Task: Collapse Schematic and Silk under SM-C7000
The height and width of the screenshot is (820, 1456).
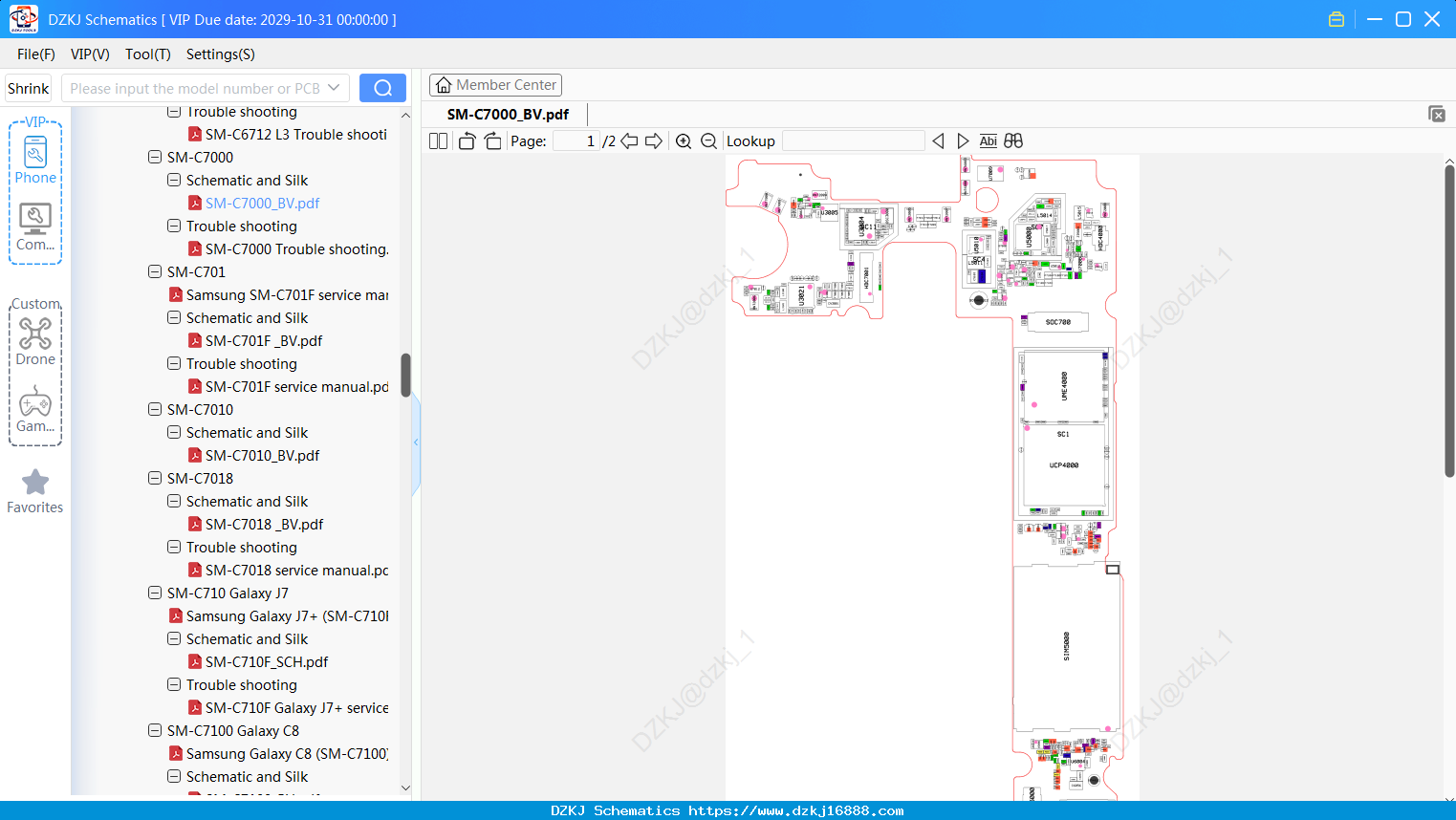Action: (x=174, y=180)
